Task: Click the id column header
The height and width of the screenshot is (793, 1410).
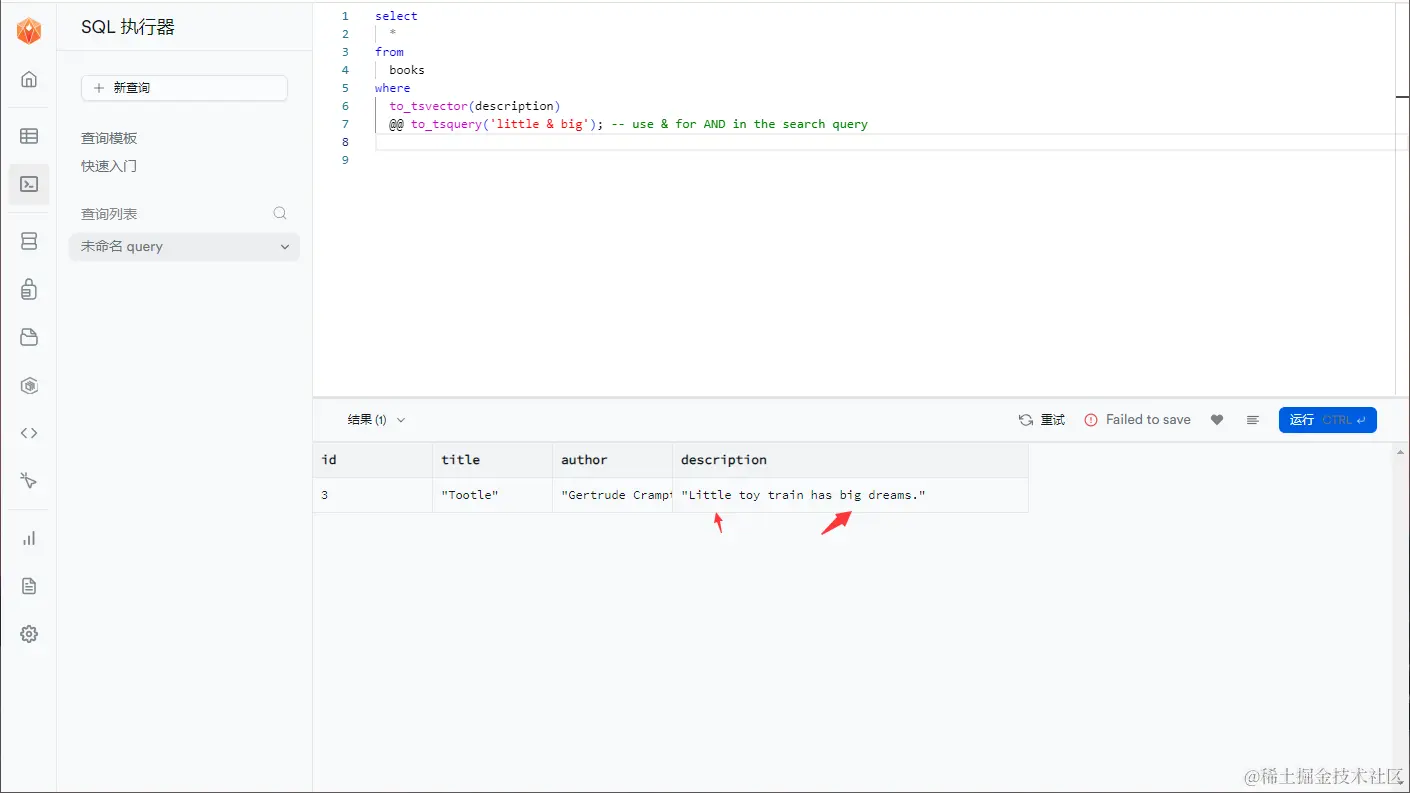Action: pyautogui.click(x=372, y=460)
